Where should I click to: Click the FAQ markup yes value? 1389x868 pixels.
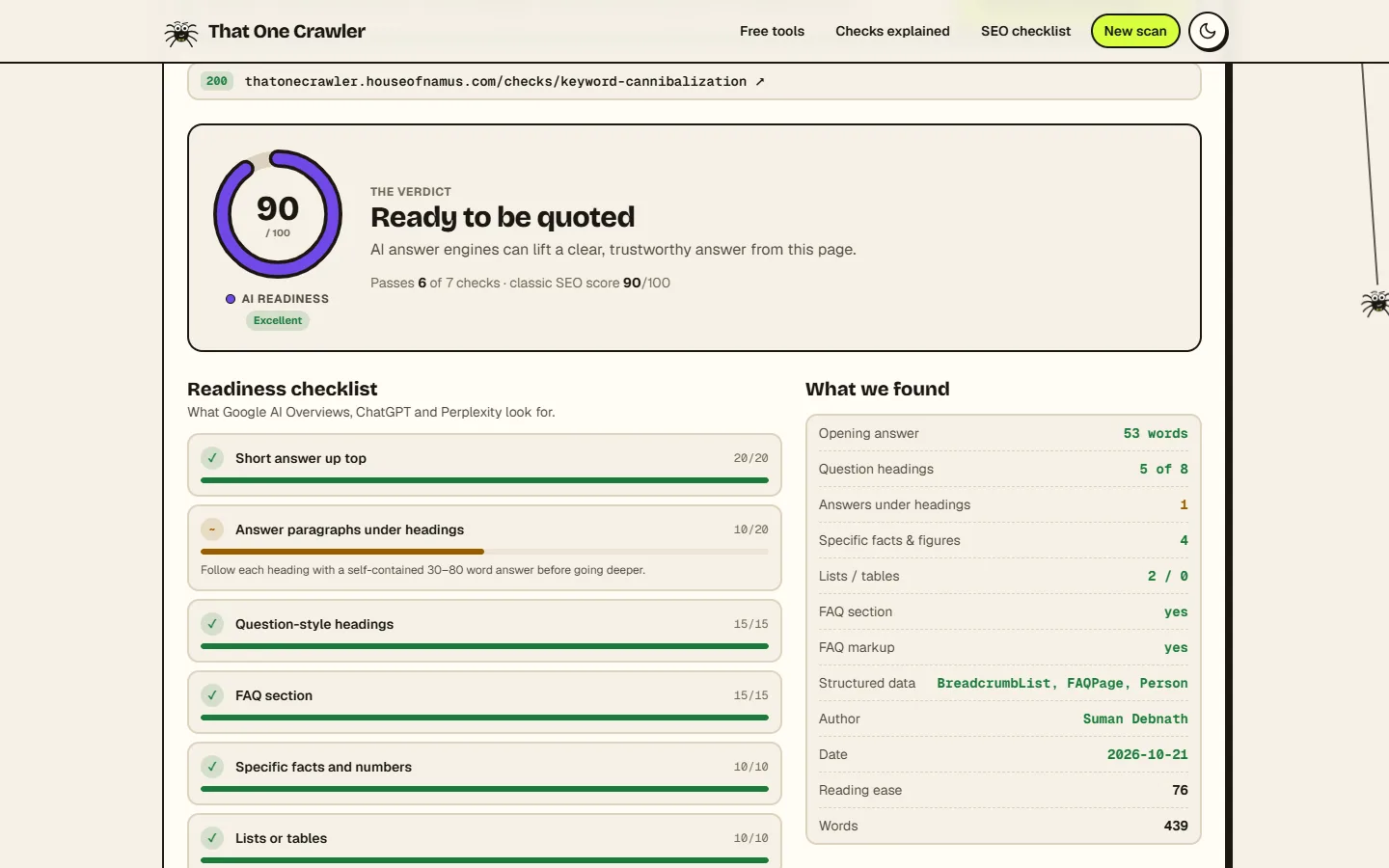point(1176,648)
